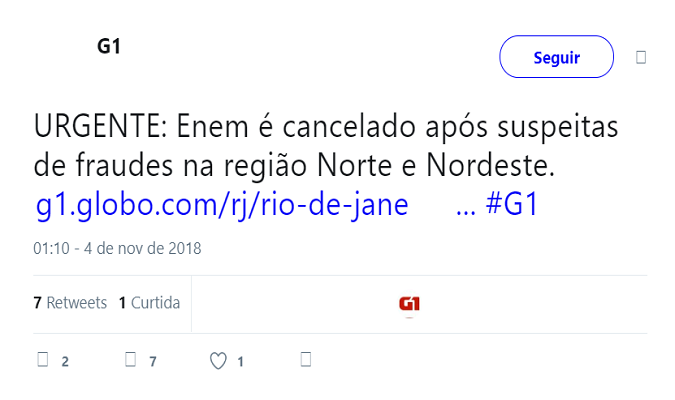Open the g1.globo.com/rj/rio-de-jane link
Viewport: 675px width, 400px height.
(222, 205)
